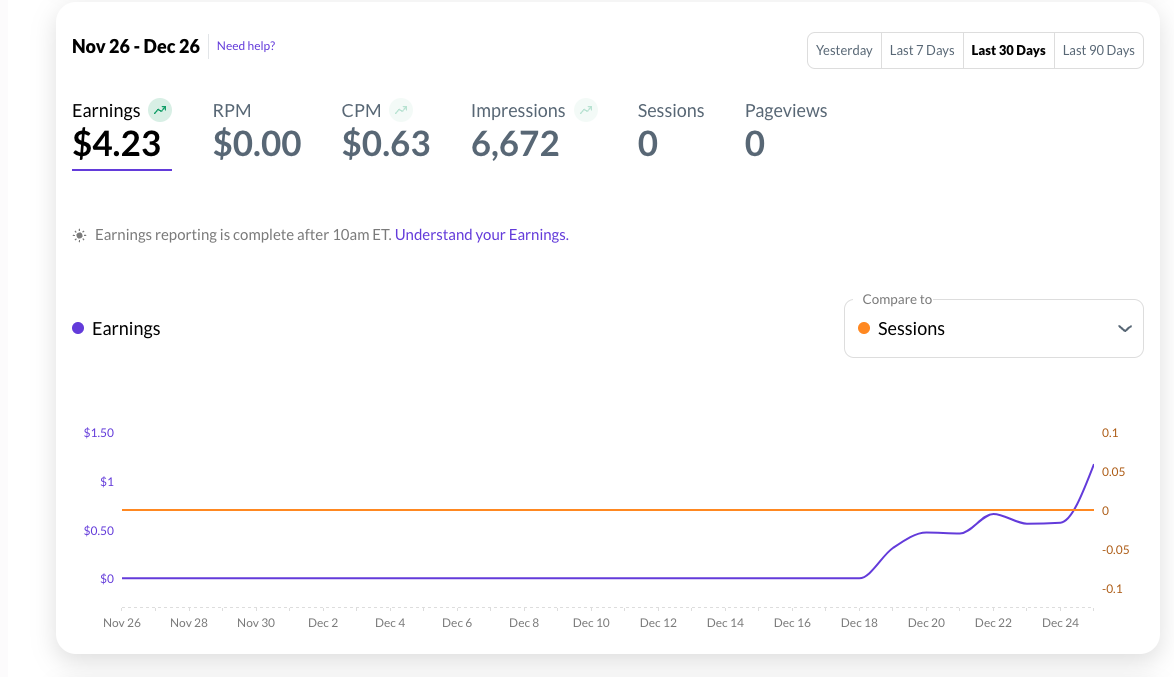
Task: Click the purple Earnings legend dot
Action: (x=78, y=328)
